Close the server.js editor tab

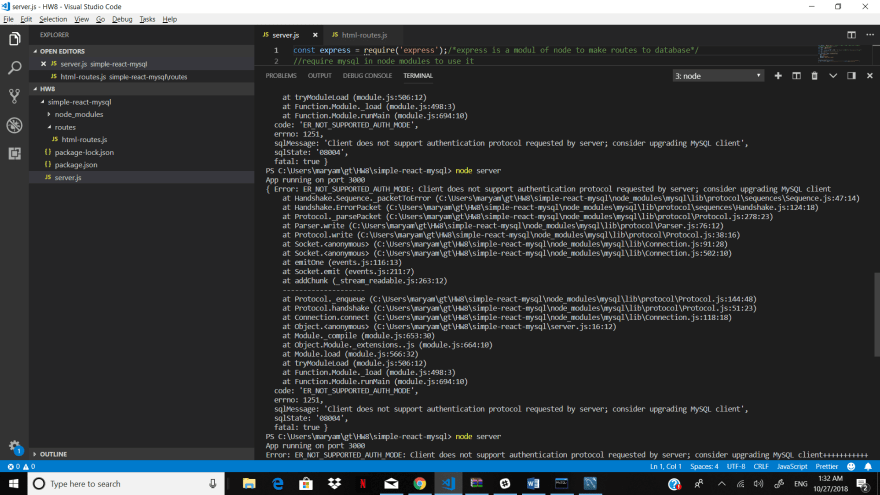(315, 35)
